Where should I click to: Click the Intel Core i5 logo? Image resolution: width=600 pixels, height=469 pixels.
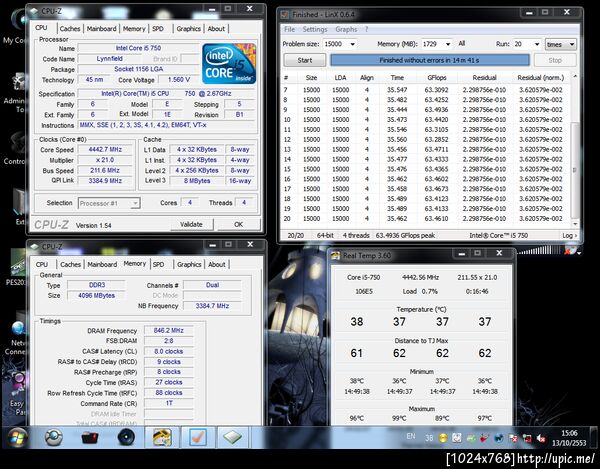coord(229,64)
